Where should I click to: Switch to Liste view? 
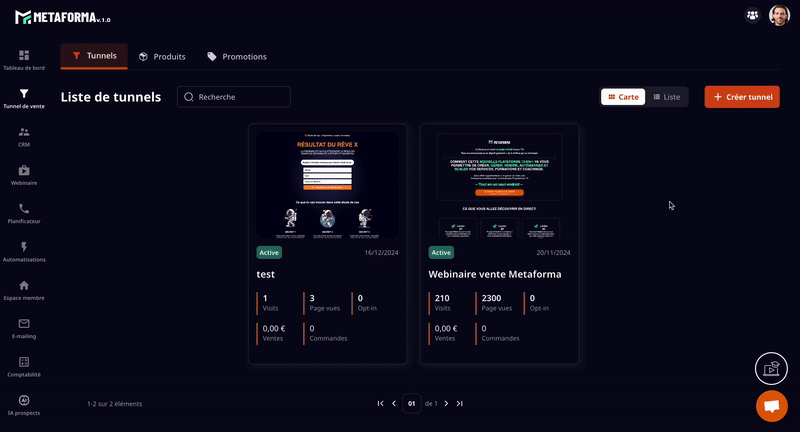[x=666, y=97]
